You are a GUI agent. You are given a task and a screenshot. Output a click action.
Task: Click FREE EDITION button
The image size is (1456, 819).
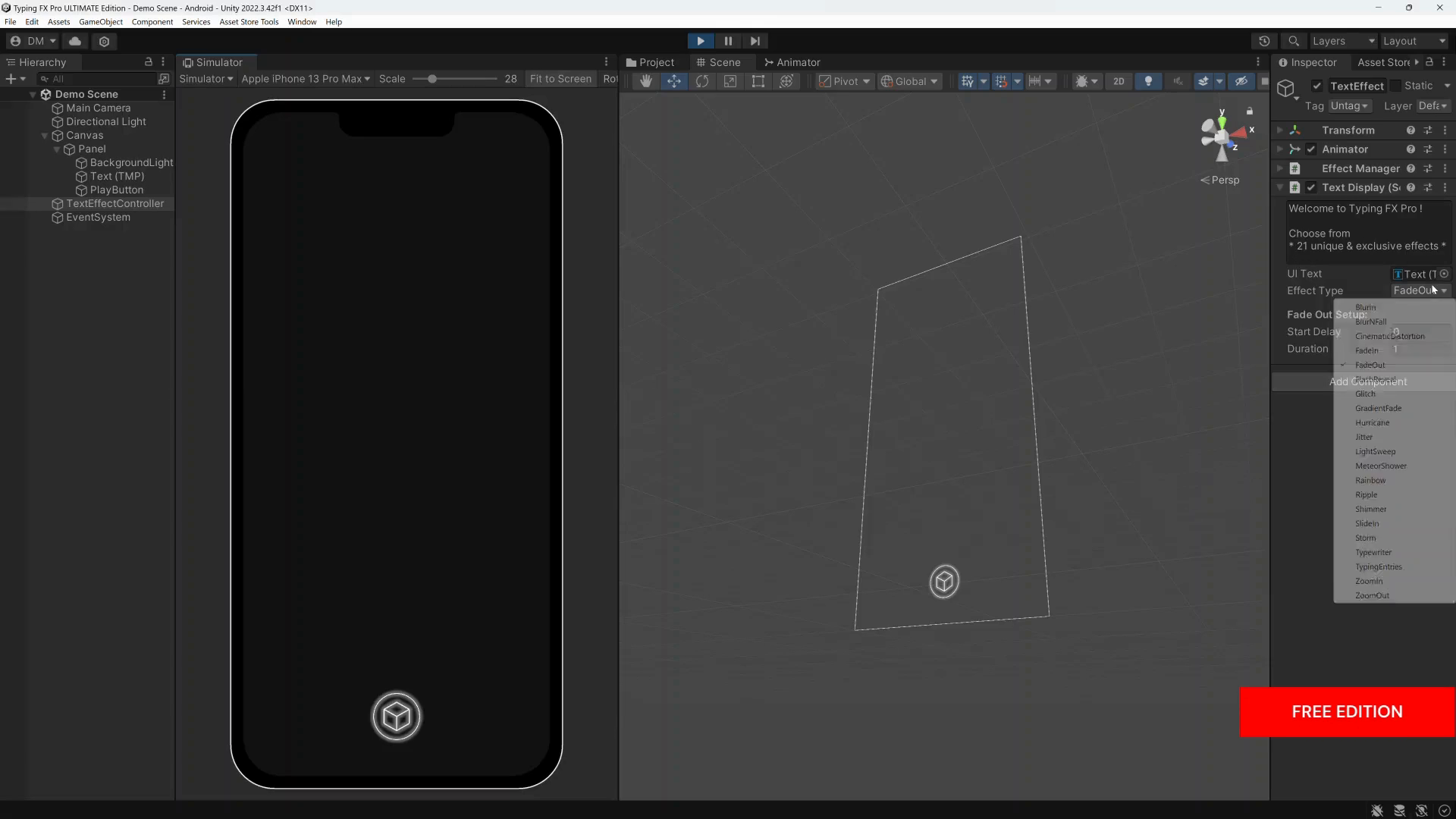point(1348,711)
